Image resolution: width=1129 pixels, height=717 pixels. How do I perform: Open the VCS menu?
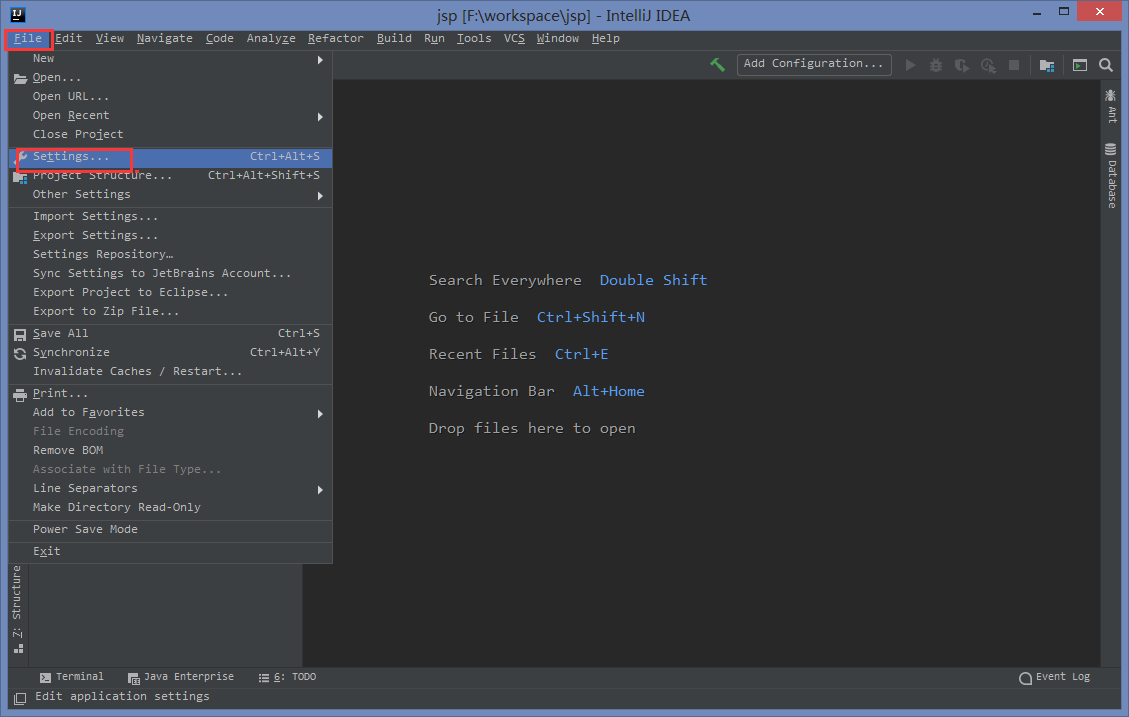(514, 39)
